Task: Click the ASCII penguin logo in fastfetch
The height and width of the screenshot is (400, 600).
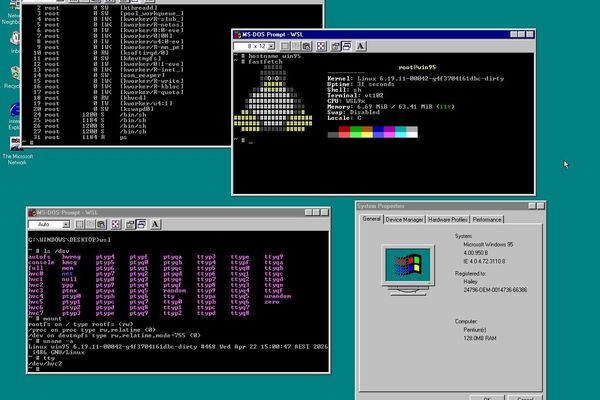Action: (x=273, y=99)
